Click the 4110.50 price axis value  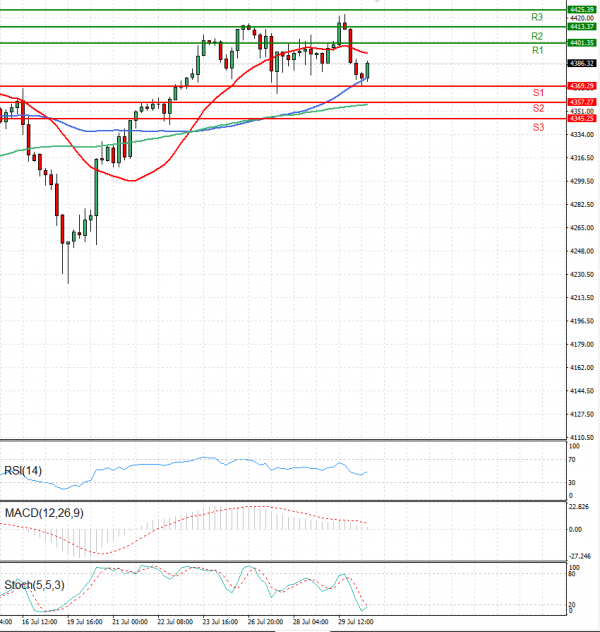(x=582, y=437)
